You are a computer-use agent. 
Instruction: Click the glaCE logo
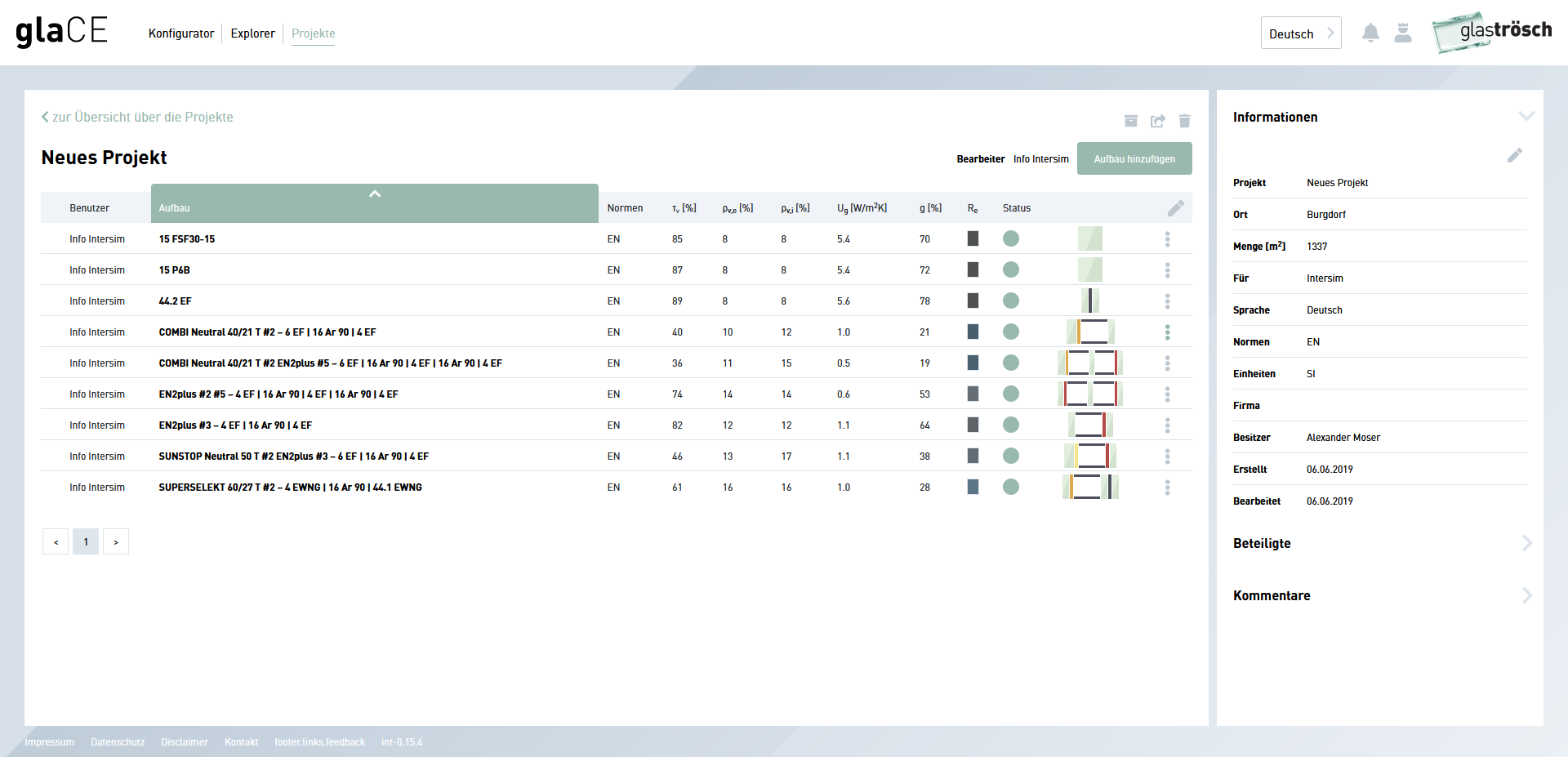(x=62, y=32)
